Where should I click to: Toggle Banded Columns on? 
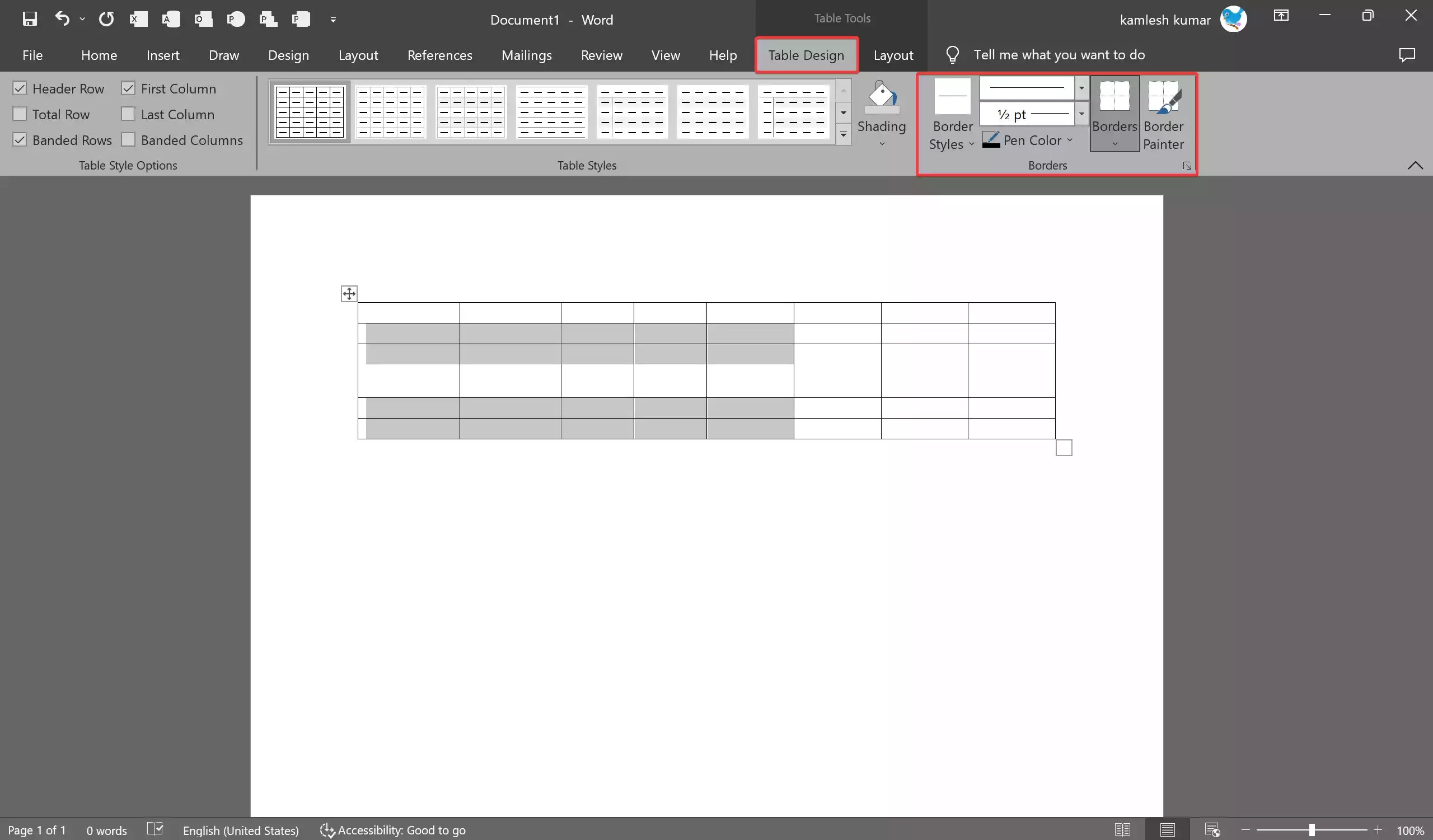[129, 140]
